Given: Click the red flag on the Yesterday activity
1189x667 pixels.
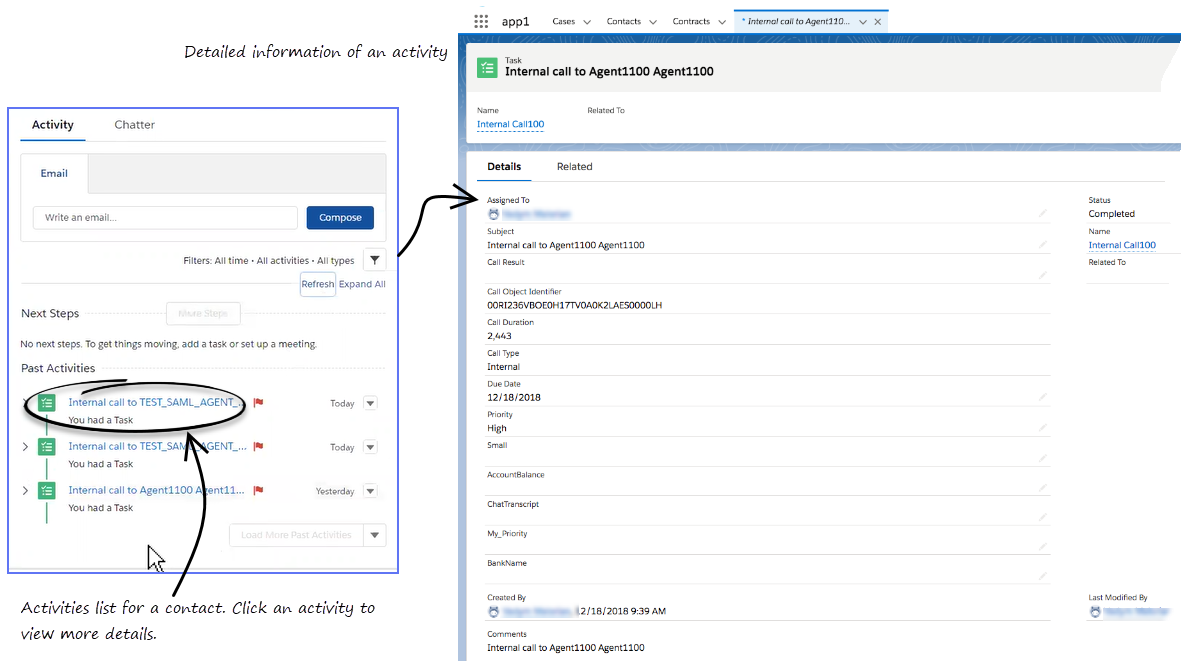Looking at the screenshot, I should (x=258, y=490).
